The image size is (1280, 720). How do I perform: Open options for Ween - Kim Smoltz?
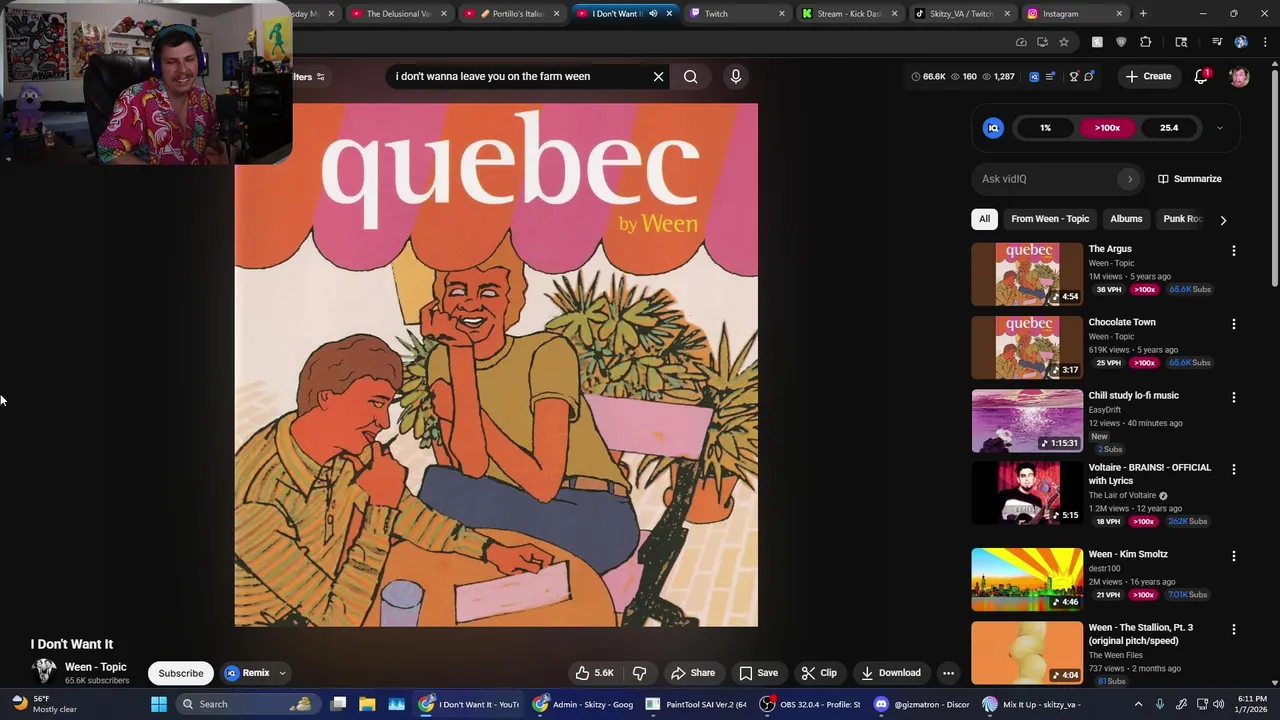click(1233, 556)
